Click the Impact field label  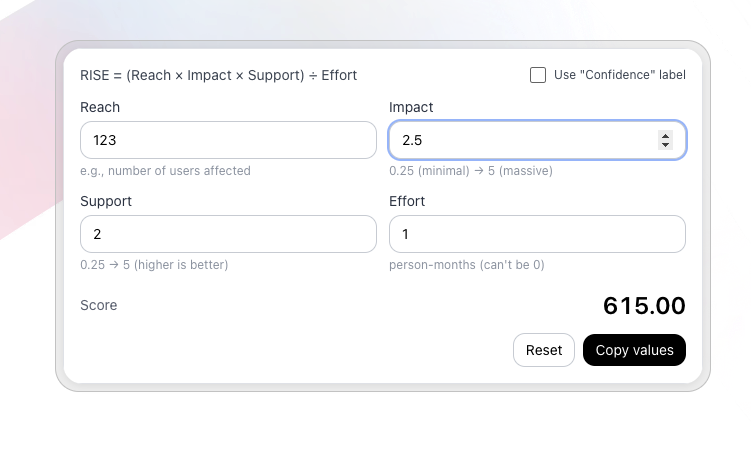coord(411,107)
